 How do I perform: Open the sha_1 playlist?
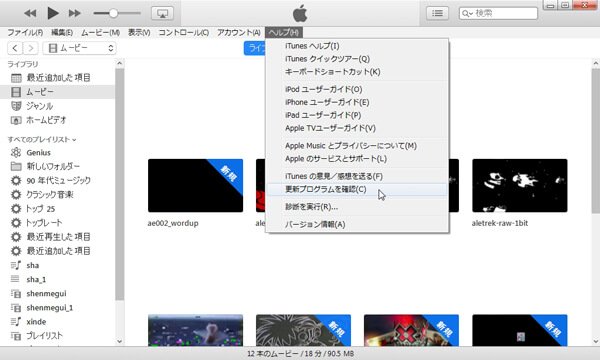[57, 279]
